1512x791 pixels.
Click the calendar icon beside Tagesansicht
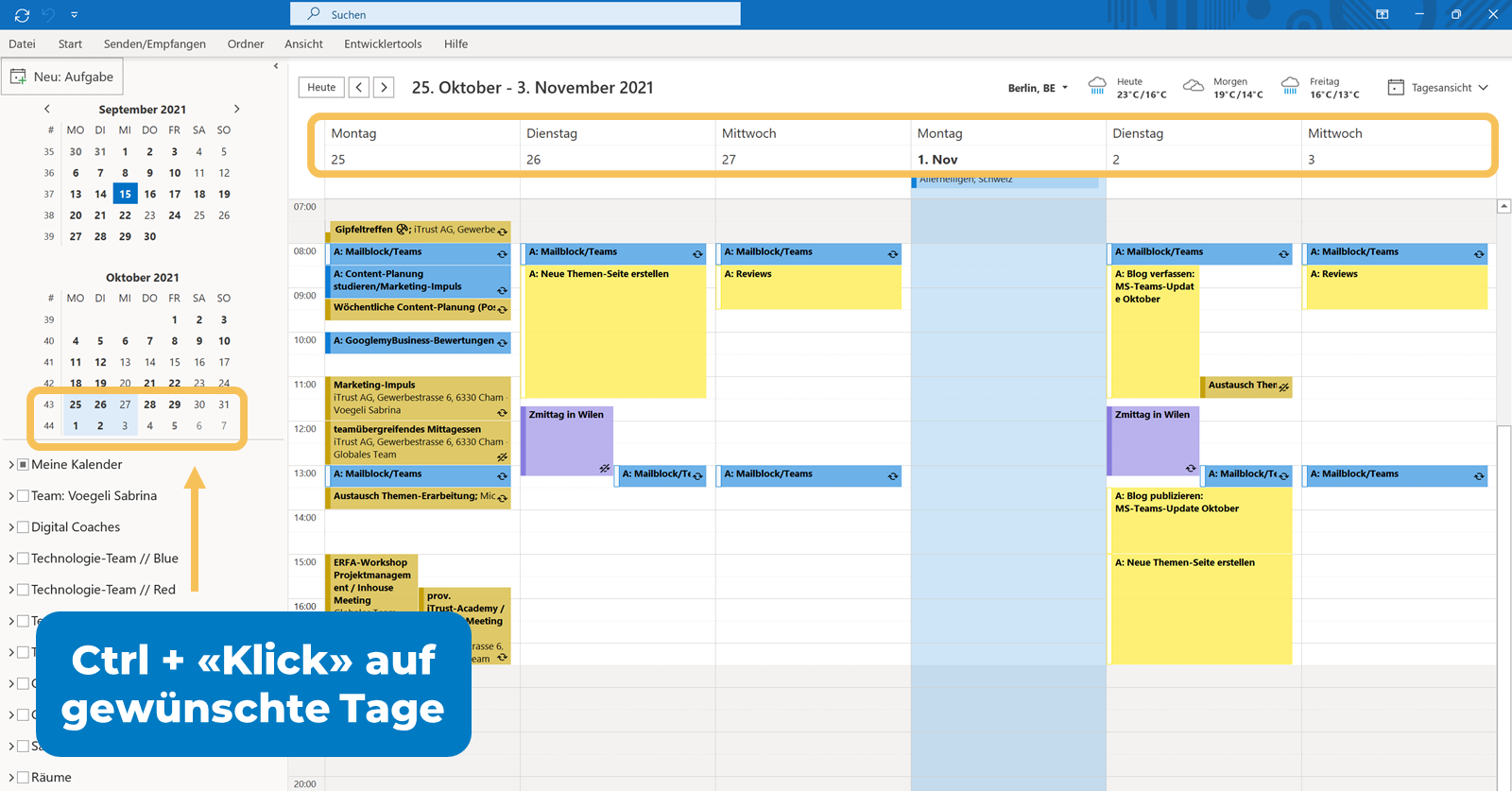[x=1396, y=87]
